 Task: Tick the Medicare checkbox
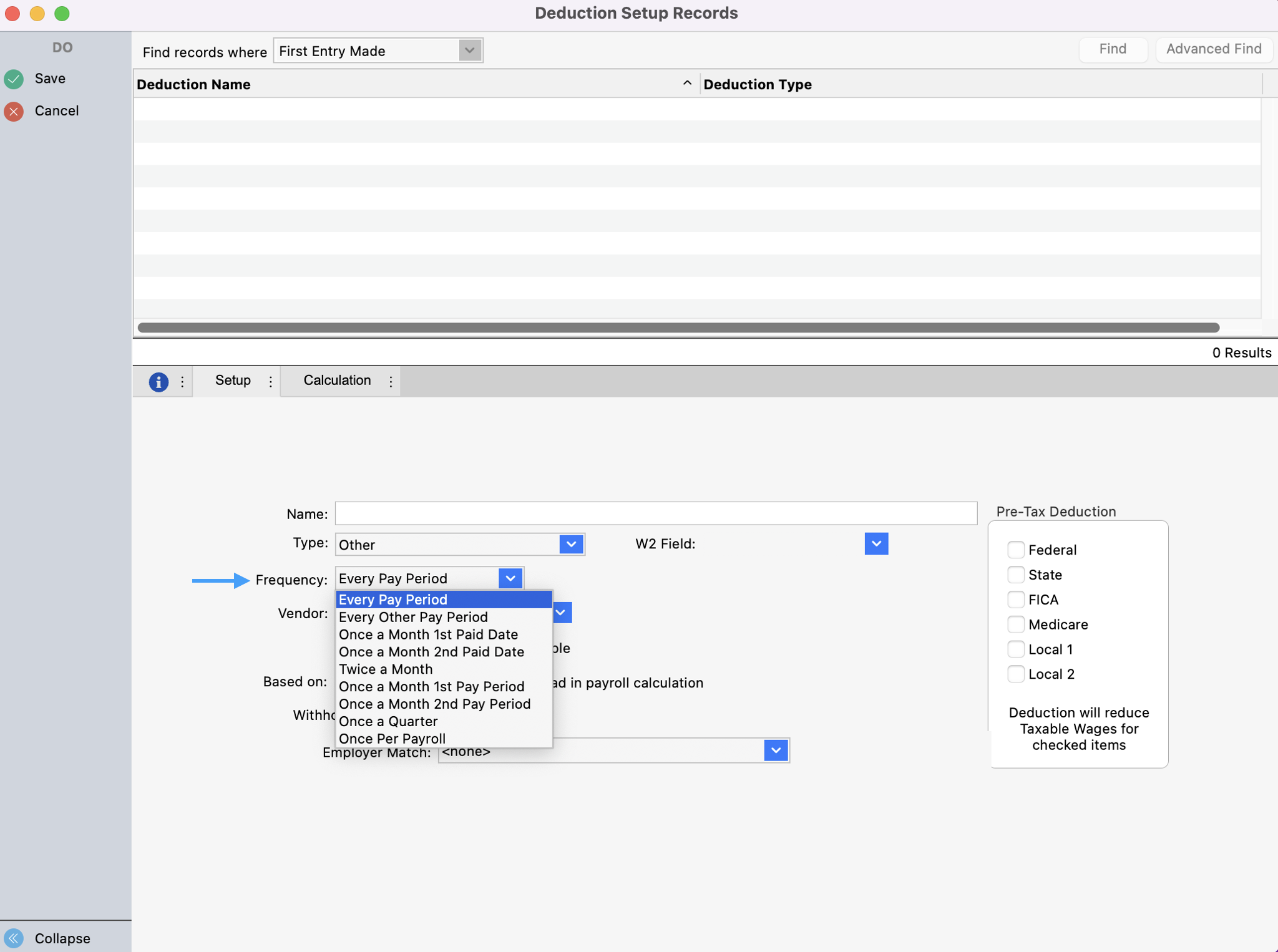pos(1016,624)
